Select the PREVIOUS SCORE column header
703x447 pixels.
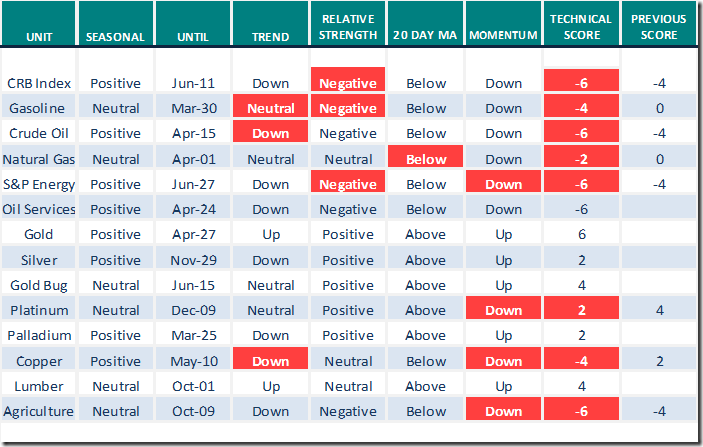pos(659,29)
